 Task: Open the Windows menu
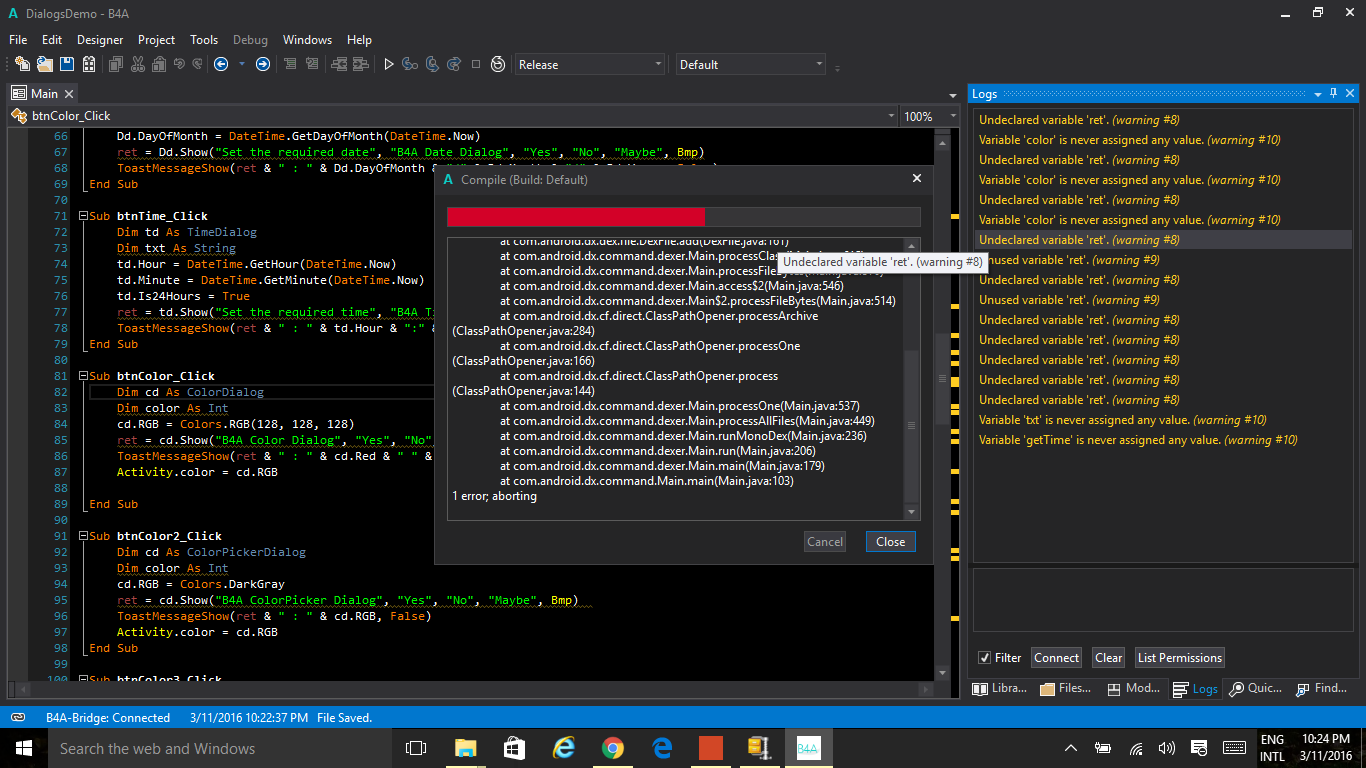[307, 40]
